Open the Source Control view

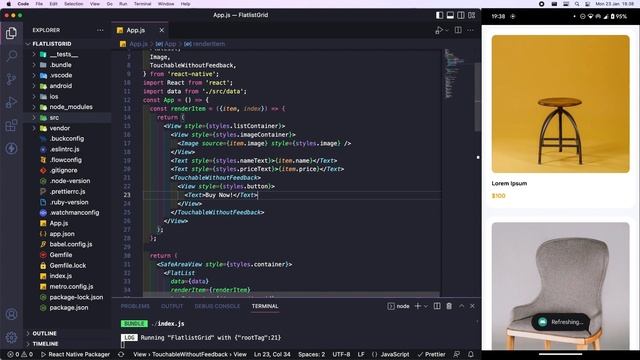[x=11, y=79]
